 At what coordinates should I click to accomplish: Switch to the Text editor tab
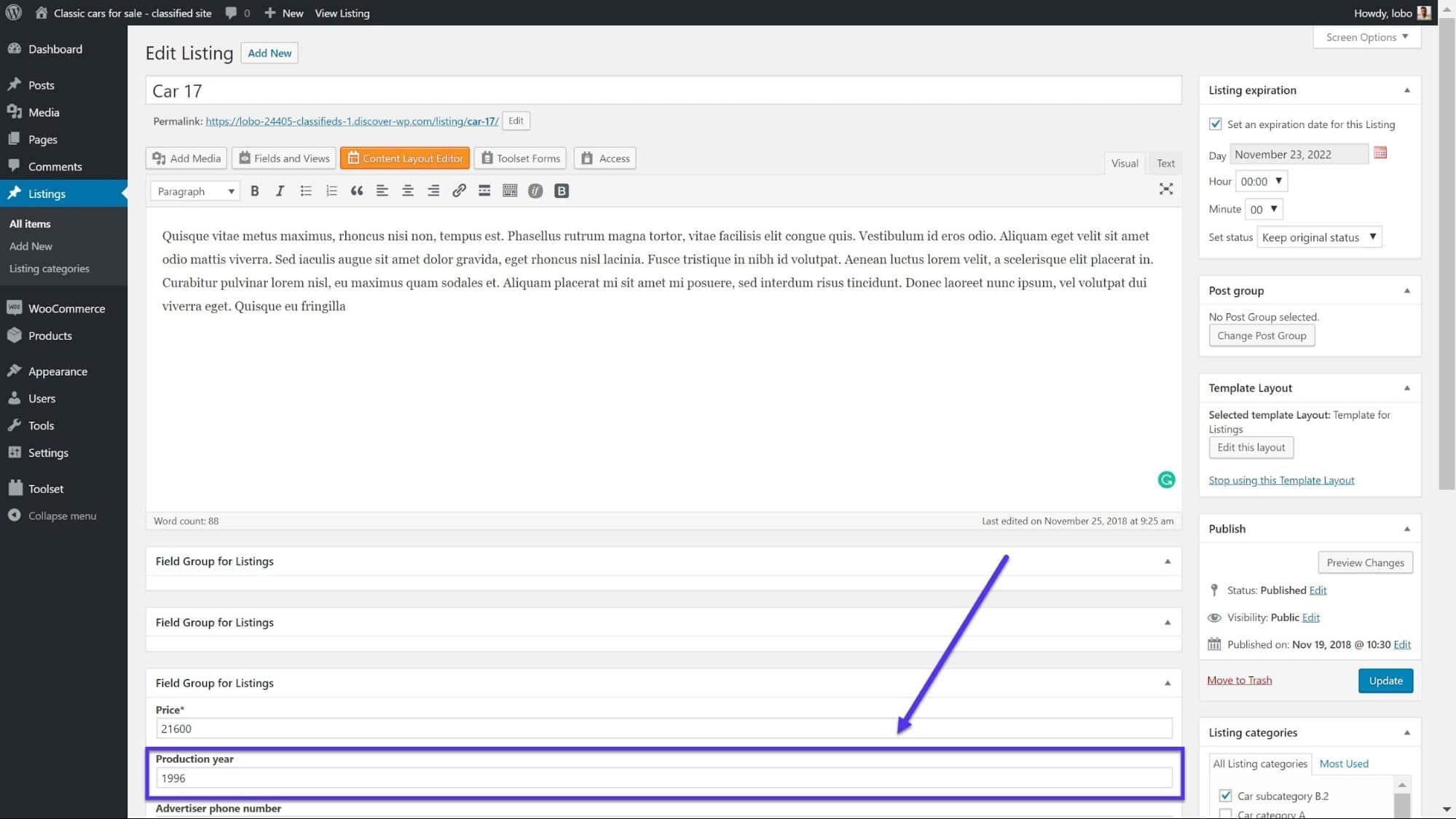click(1163, 162)
